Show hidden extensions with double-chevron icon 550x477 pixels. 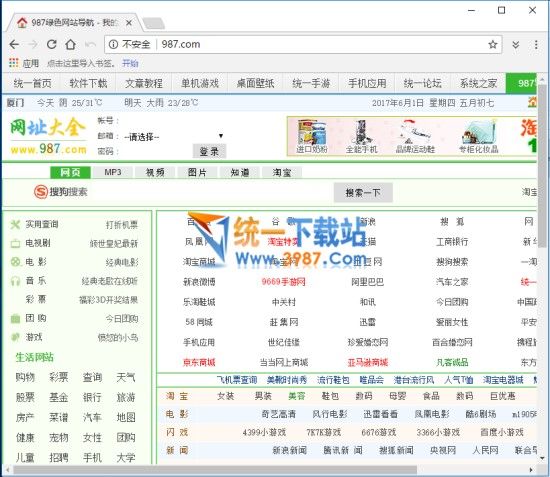(516, 45)
